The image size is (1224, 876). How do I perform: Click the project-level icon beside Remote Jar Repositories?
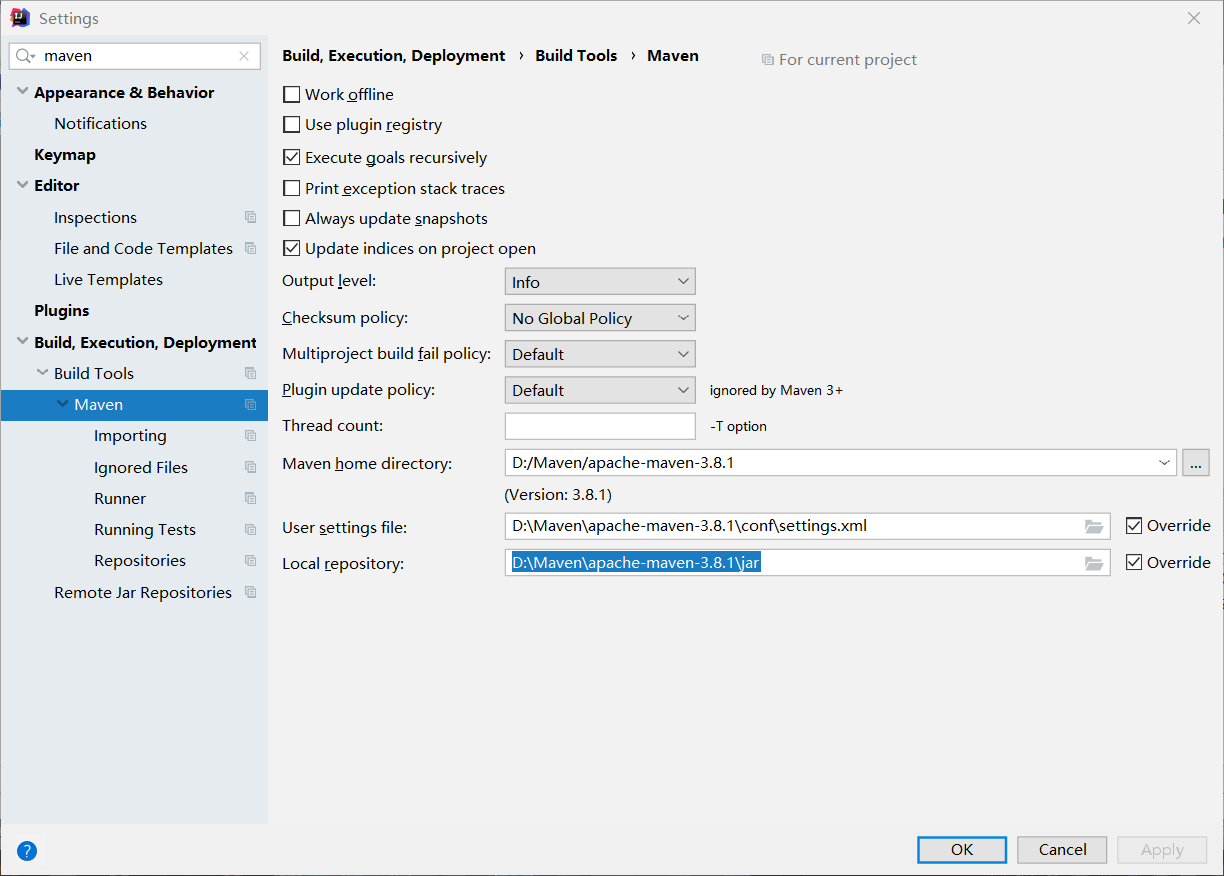pos(250,592)
